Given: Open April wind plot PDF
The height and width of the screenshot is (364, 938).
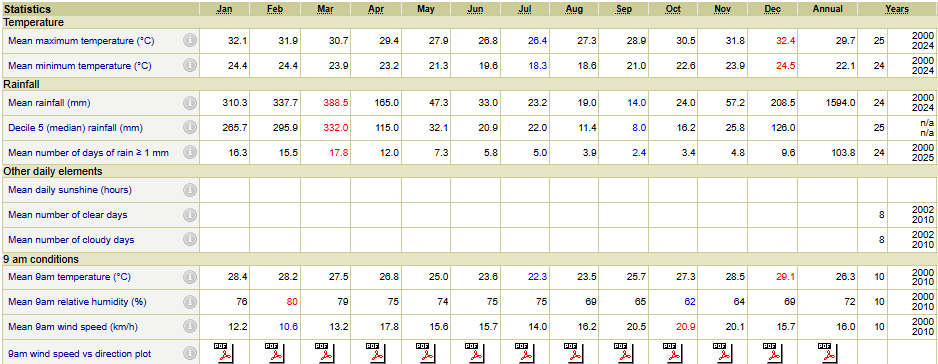Looking at the screenshot, I should [375, 353].
